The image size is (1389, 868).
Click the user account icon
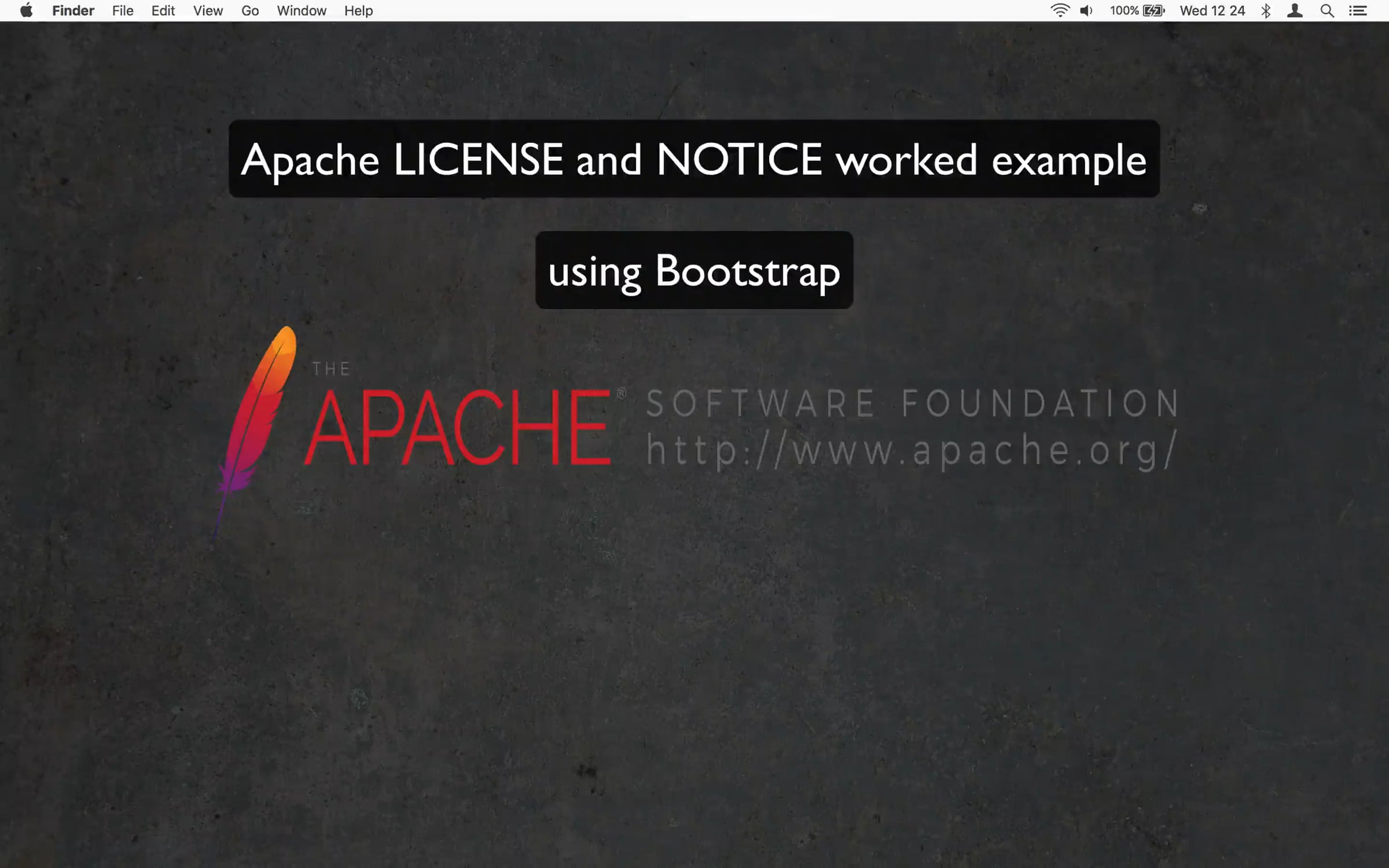coord(1295,10)
